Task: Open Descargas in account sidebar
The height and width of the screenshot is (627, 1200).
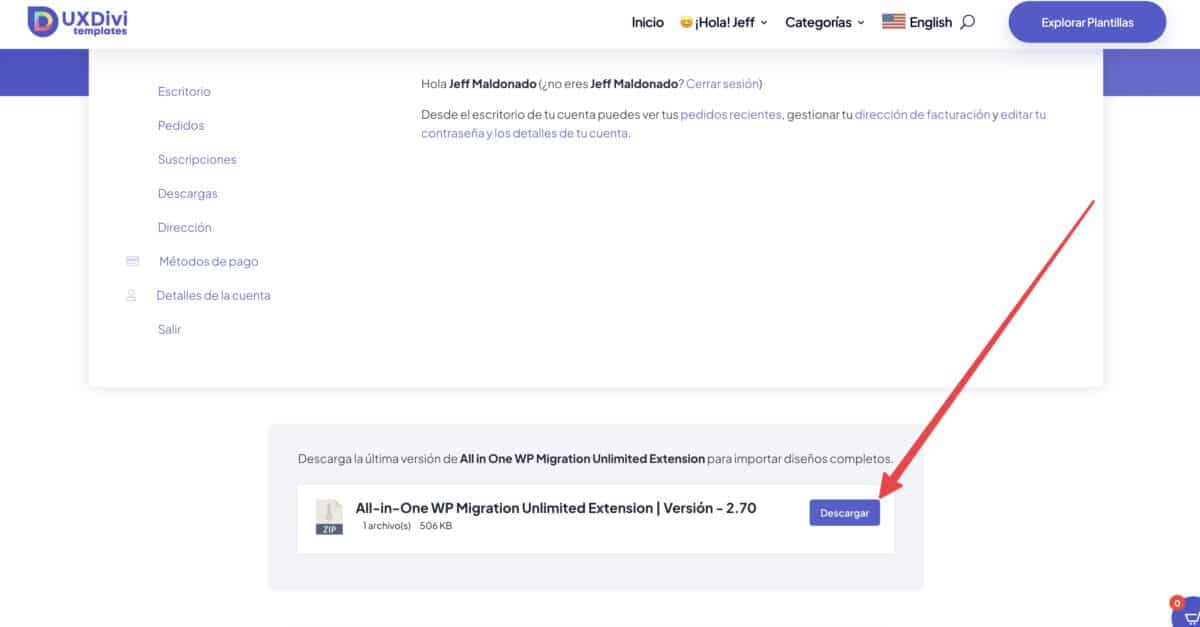Action: coord(187,193)
